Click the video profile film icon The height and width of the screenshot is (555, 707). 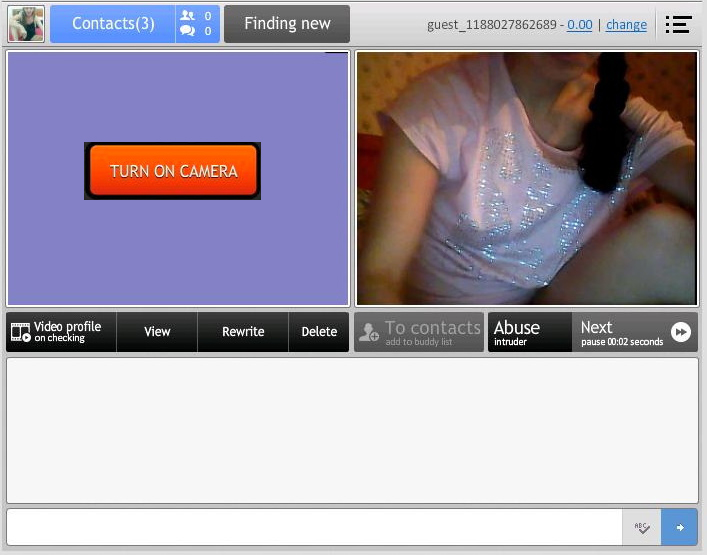pos(21,332)
